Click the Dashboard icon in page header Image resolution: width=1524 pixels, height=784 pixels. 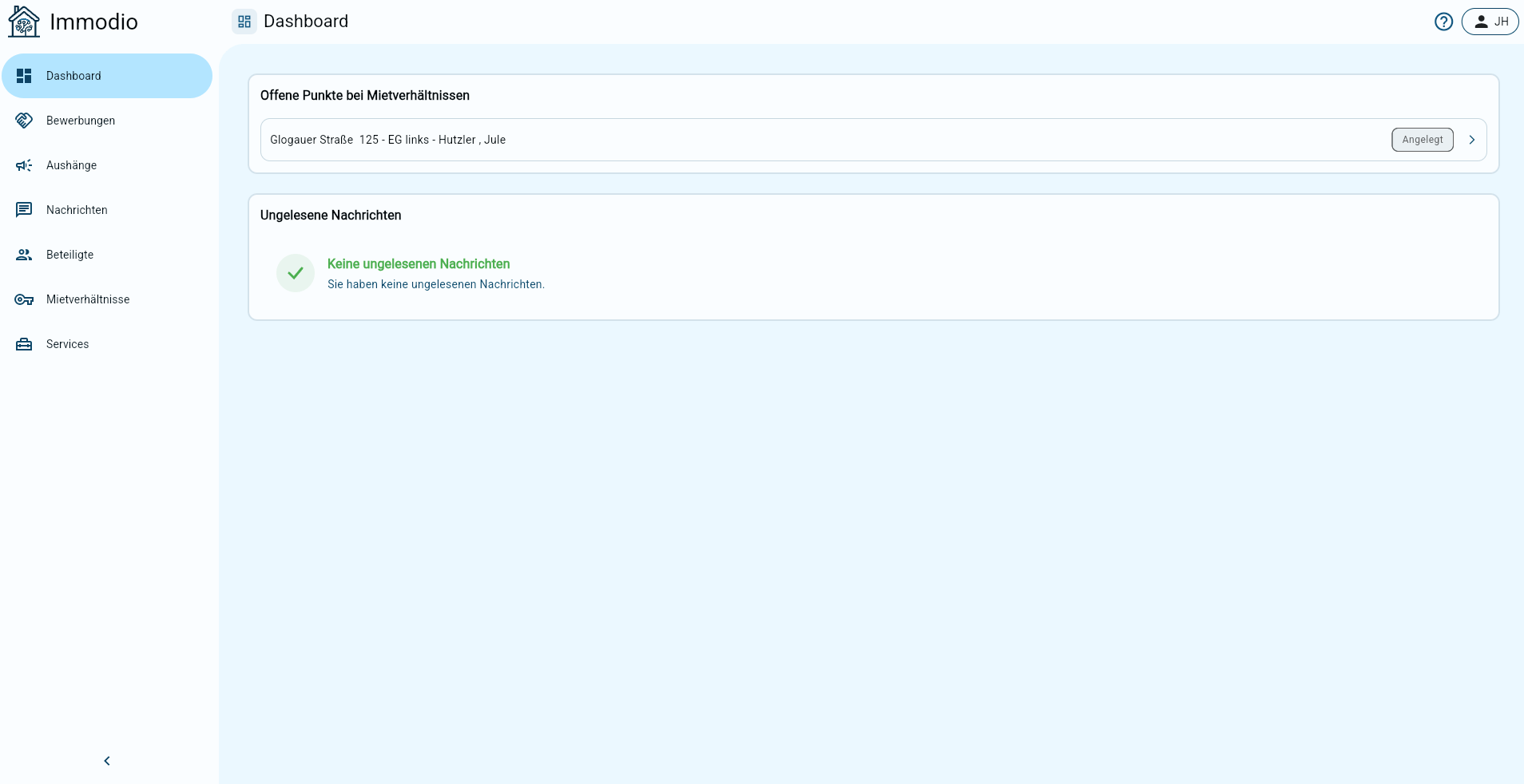tap(244, 22)
